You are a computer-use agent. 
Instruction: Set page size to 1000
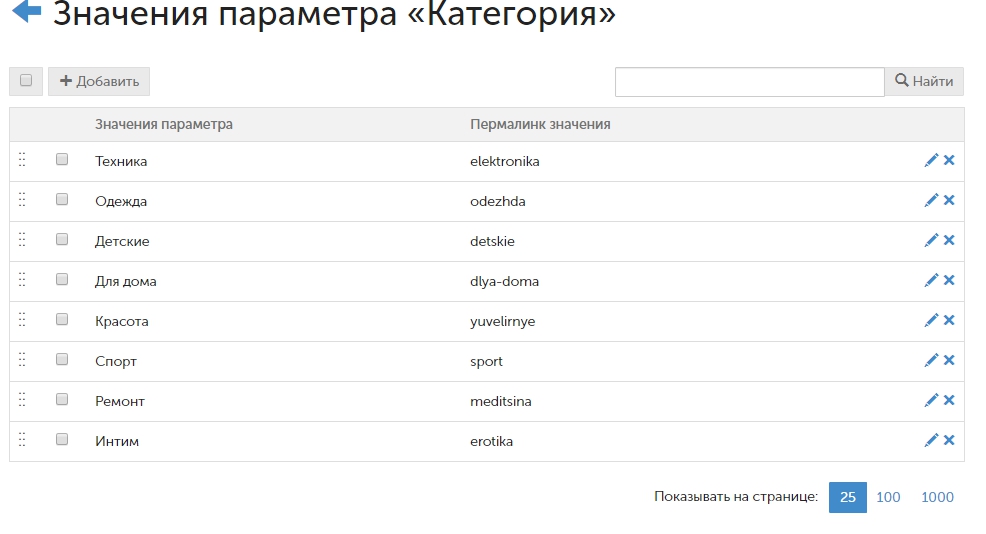[937, 497]
